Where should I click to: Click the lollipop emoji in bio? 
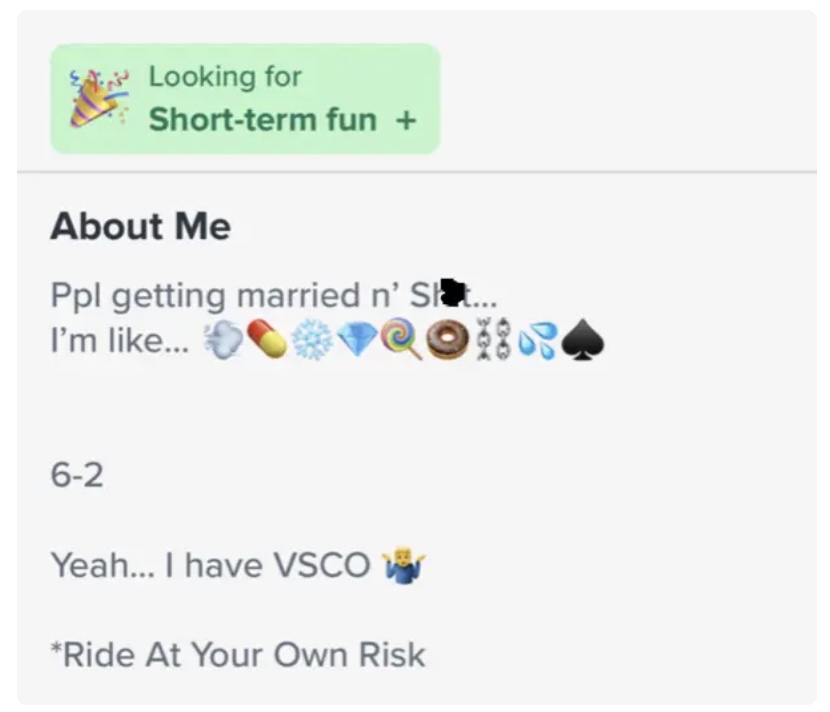coord(400,342)
